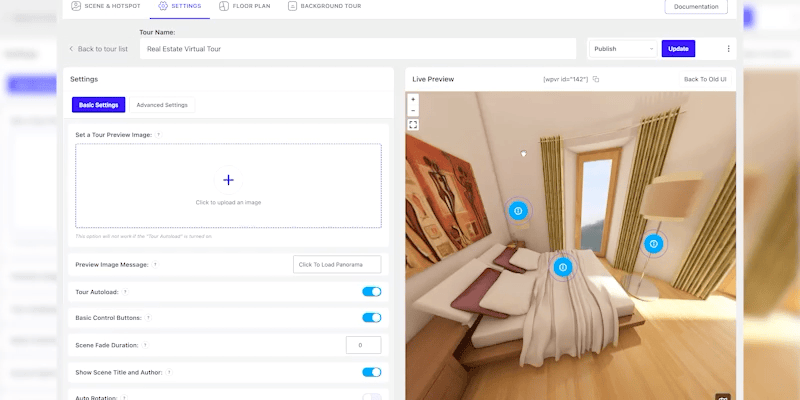Zoom in the live preview
This screenshot has width=800, height=400.
click(x=413, y=99)
